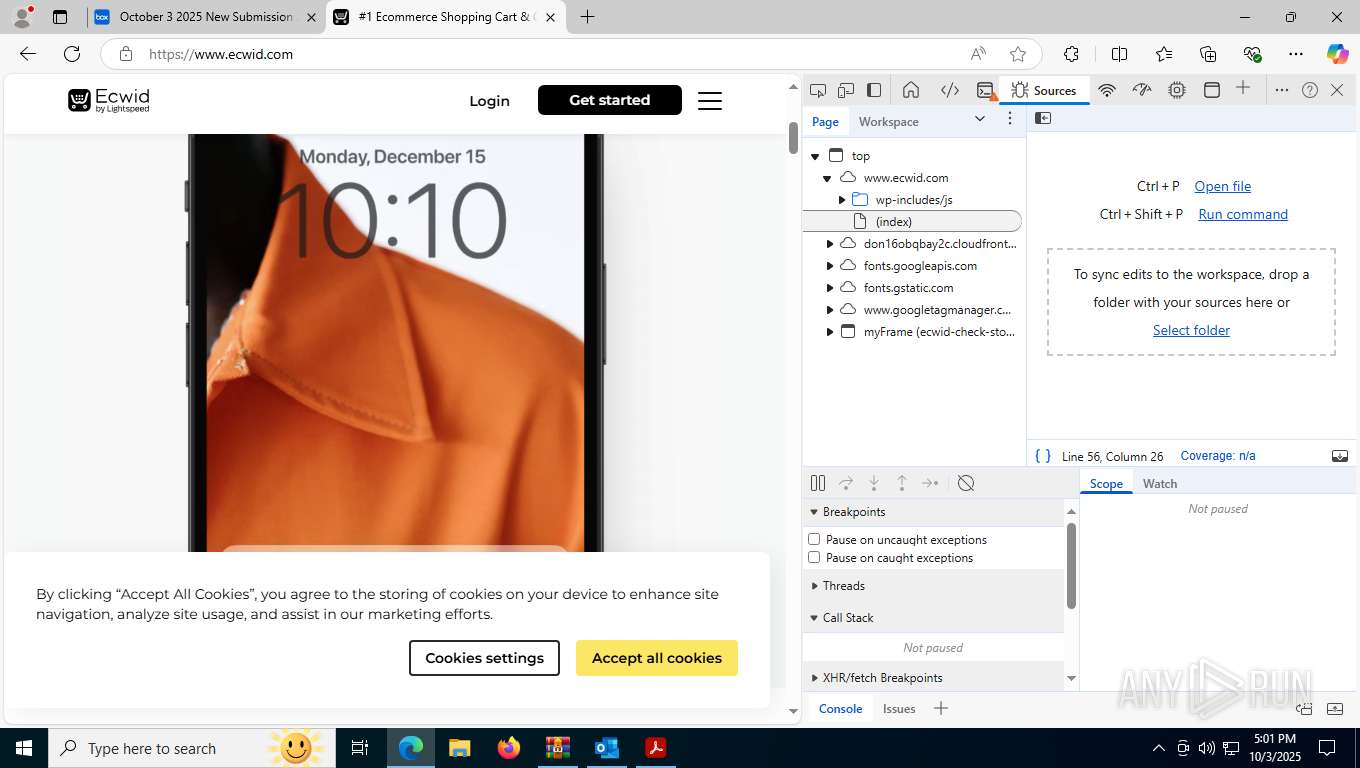Expand the wp-includes/js folder
The image size is (1360, 768).
point(842,200)
